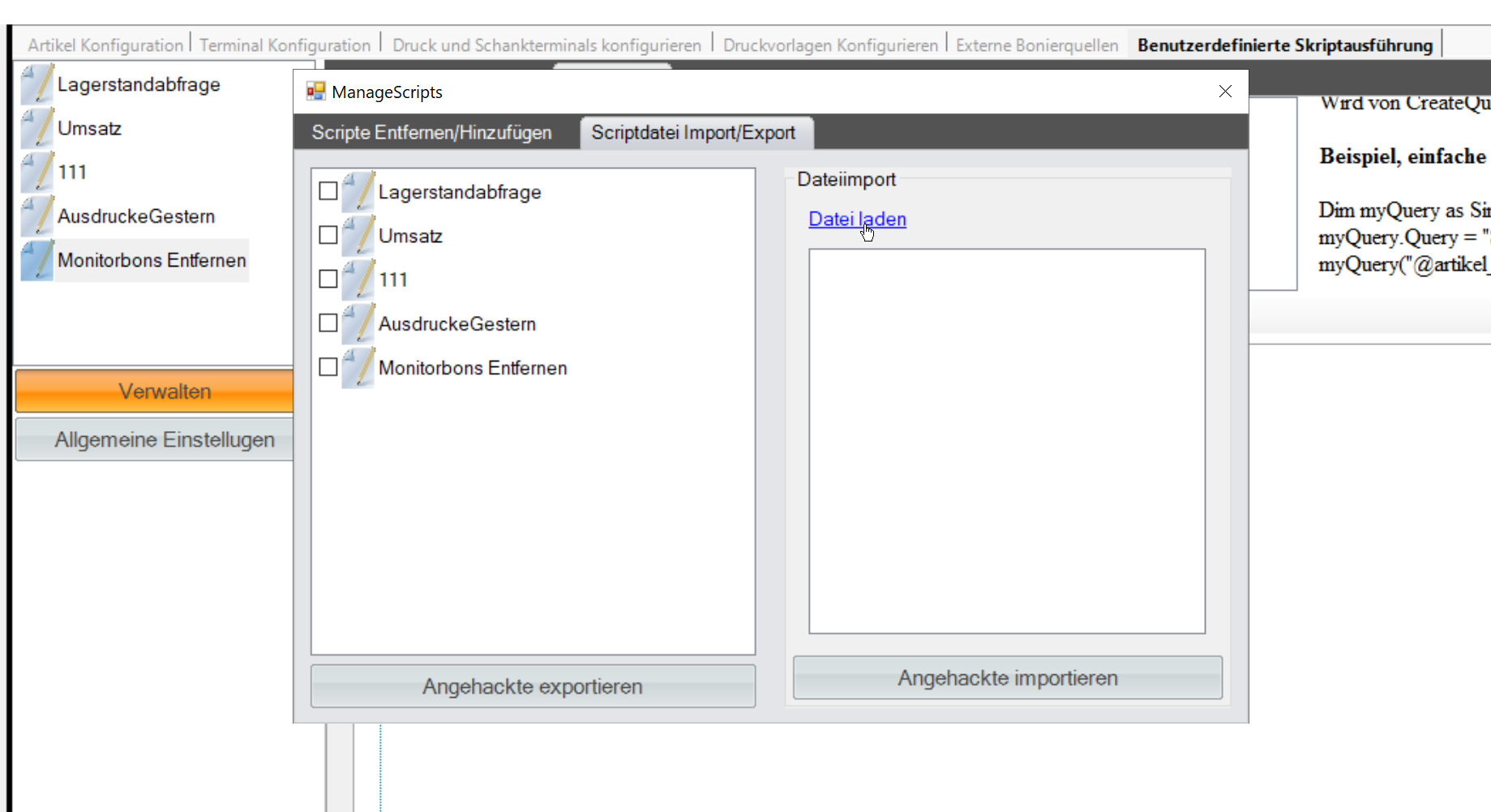Click the Lagerstandabfrage script icon in left sidebar
1491x812 pixels.
pyautogui.click(x=37, y=84)
